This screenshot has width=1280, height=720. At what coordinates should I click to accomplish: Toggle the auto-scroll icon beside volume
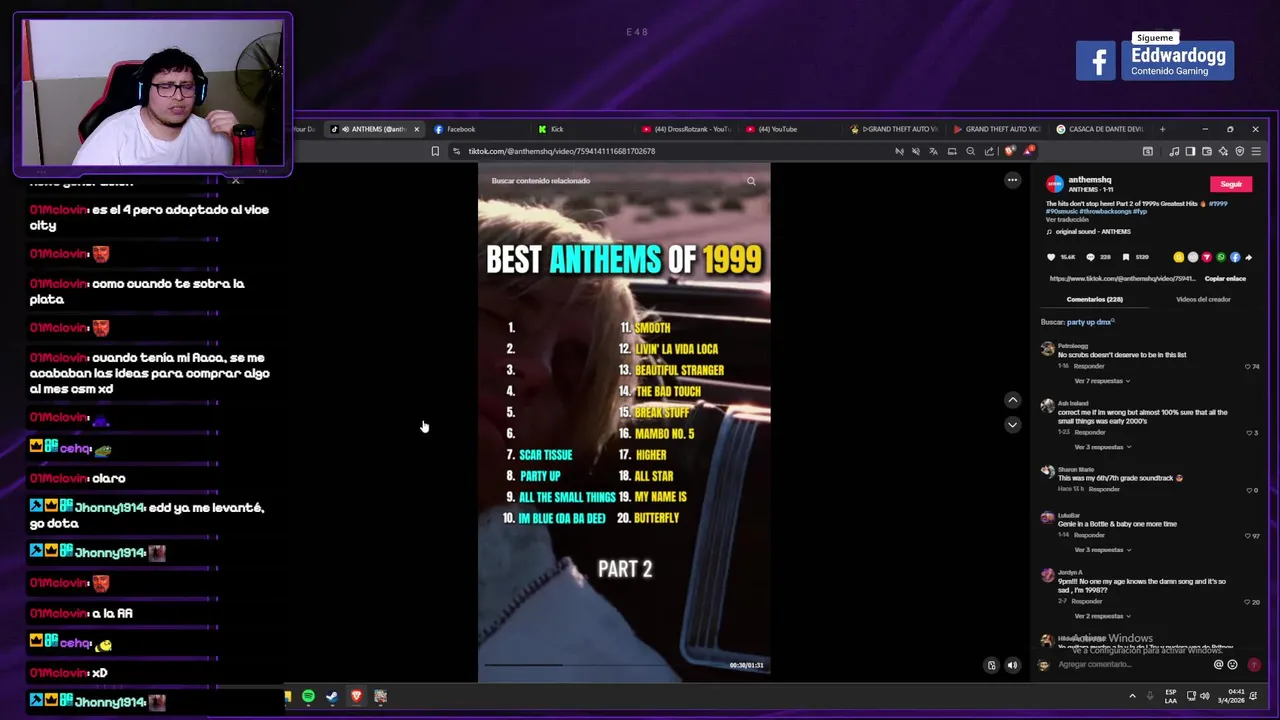click(991, 665)
